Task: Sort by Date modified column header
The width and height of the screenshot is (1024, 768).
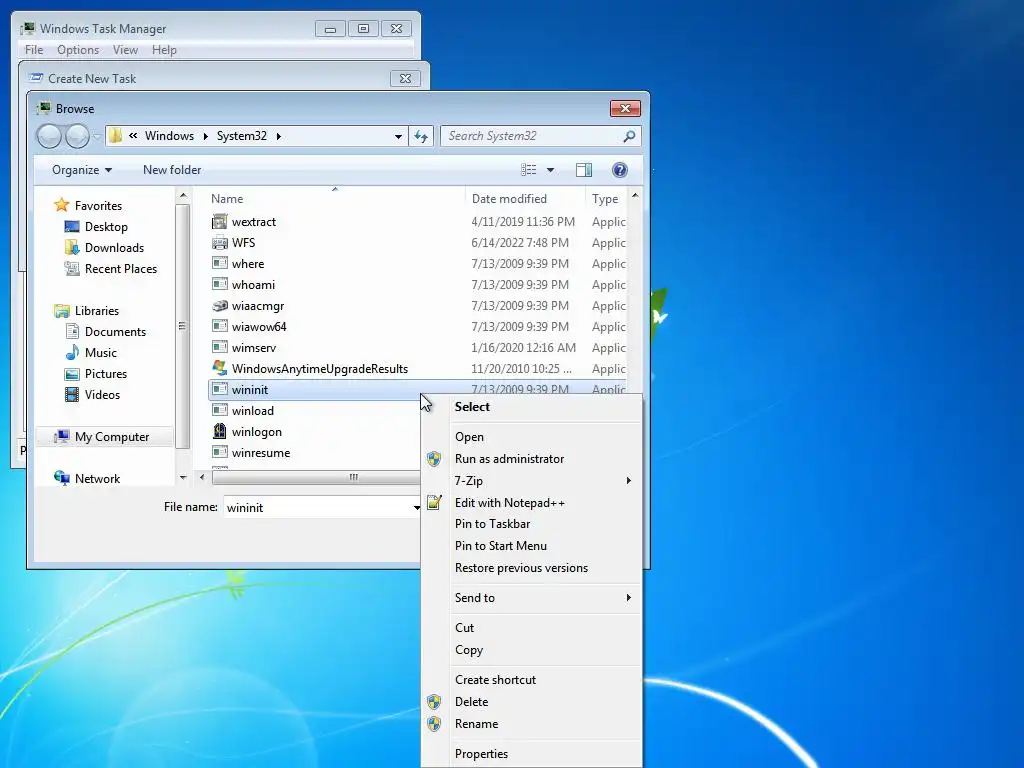Action: [525, 199]
